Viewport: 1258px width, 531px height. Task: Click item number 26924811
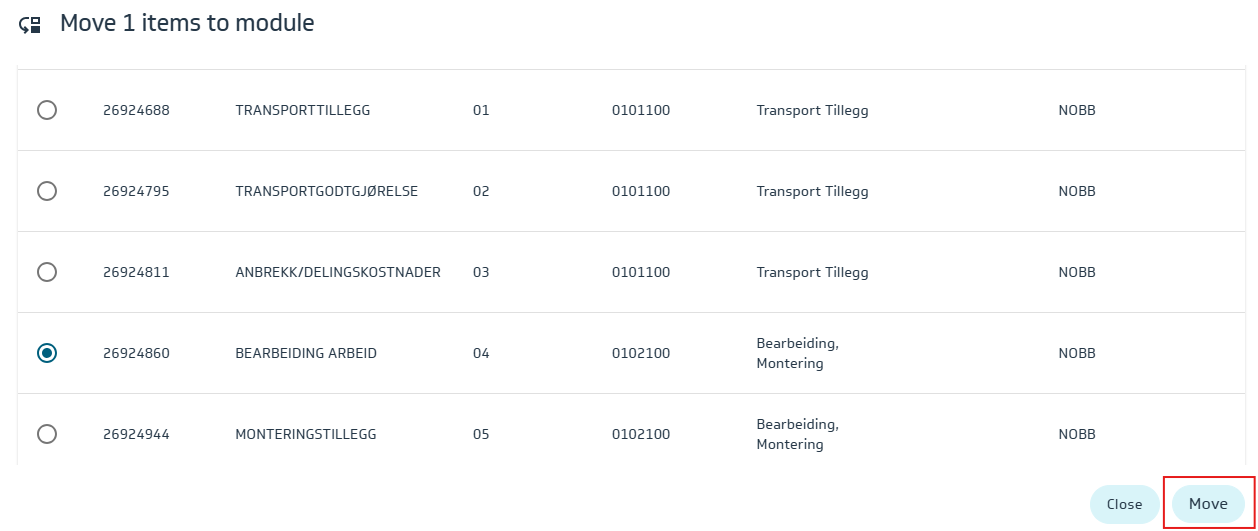click(x=136, y=272)
